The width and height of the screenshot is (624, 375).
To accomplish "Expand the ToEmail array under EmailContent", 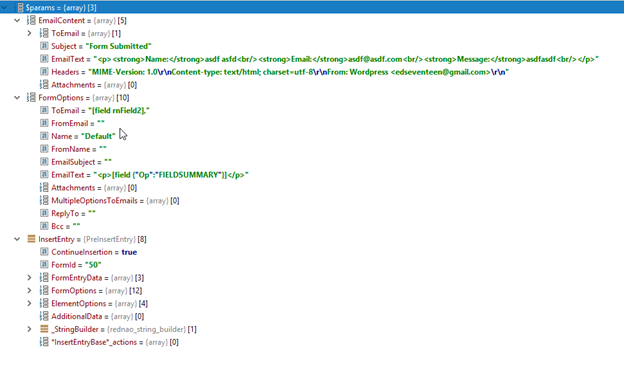I will (x=29, y=33).
